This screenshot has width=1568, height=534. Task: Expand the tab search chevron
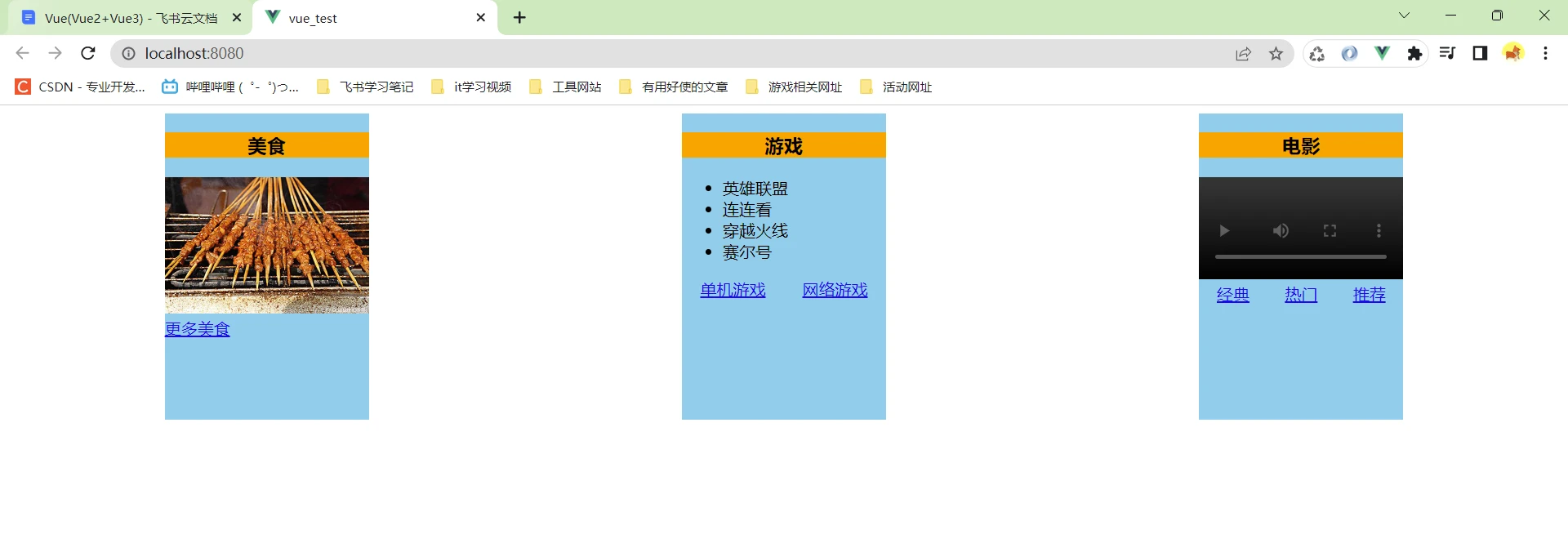tap(1404, 16)
